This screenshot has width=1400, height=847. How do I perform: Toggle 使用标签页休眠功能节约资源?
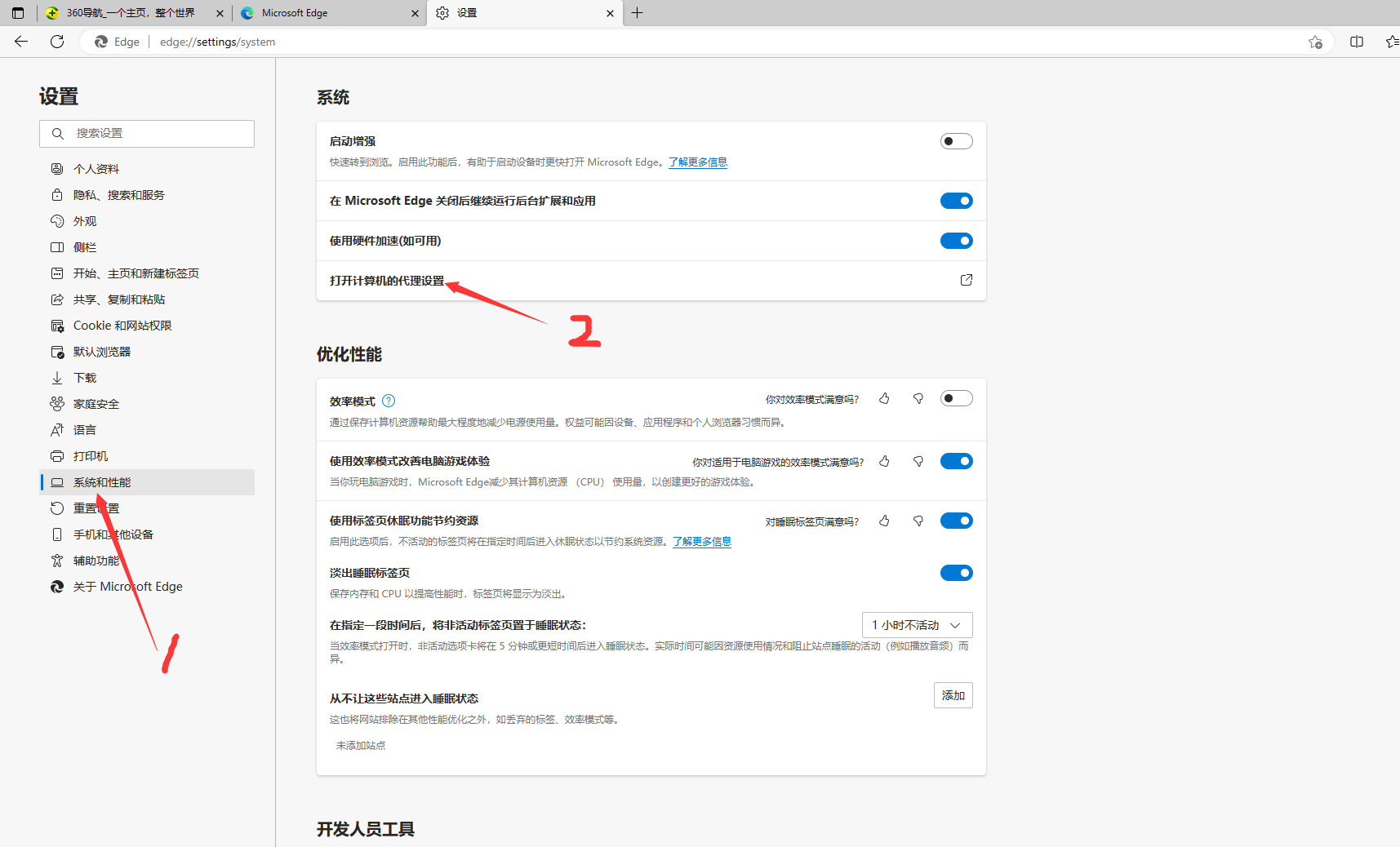[957, 521]
